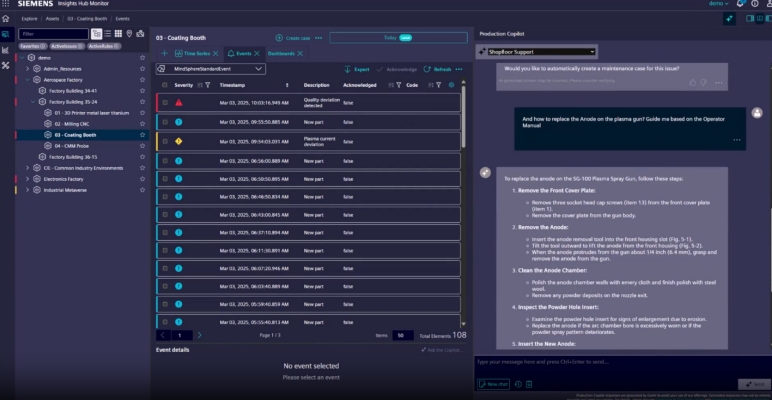Open the Explore monitor sidebar icon
The image size is (772, 400).
click(x=5, y=34)
